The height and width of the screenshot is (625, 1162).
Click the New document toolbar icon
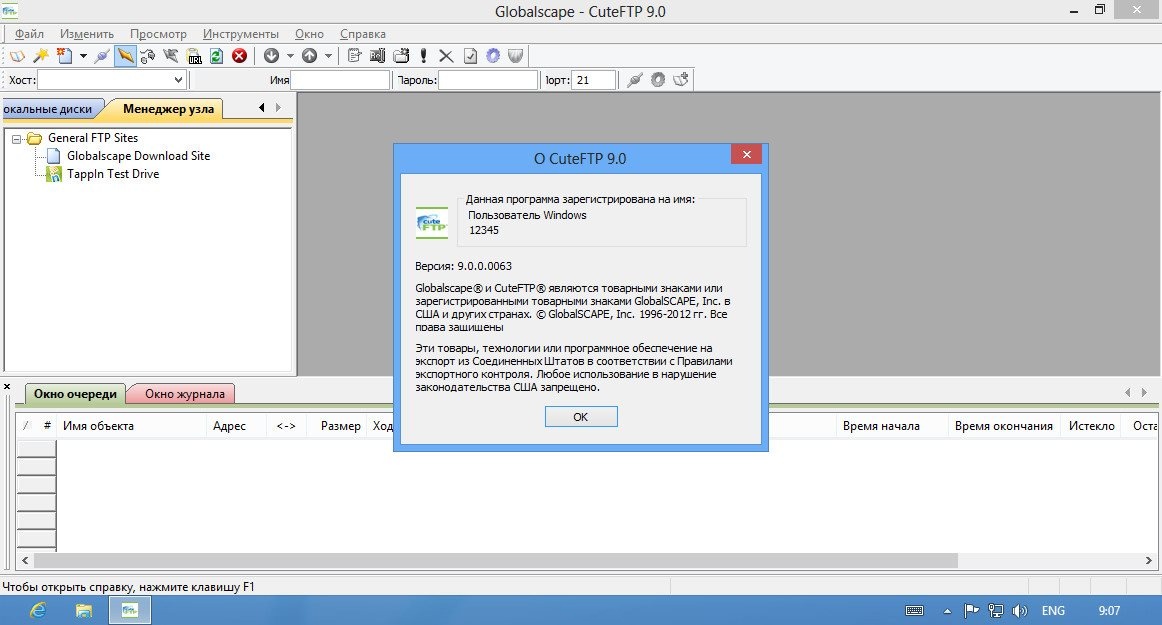click(x=64, y=56)
